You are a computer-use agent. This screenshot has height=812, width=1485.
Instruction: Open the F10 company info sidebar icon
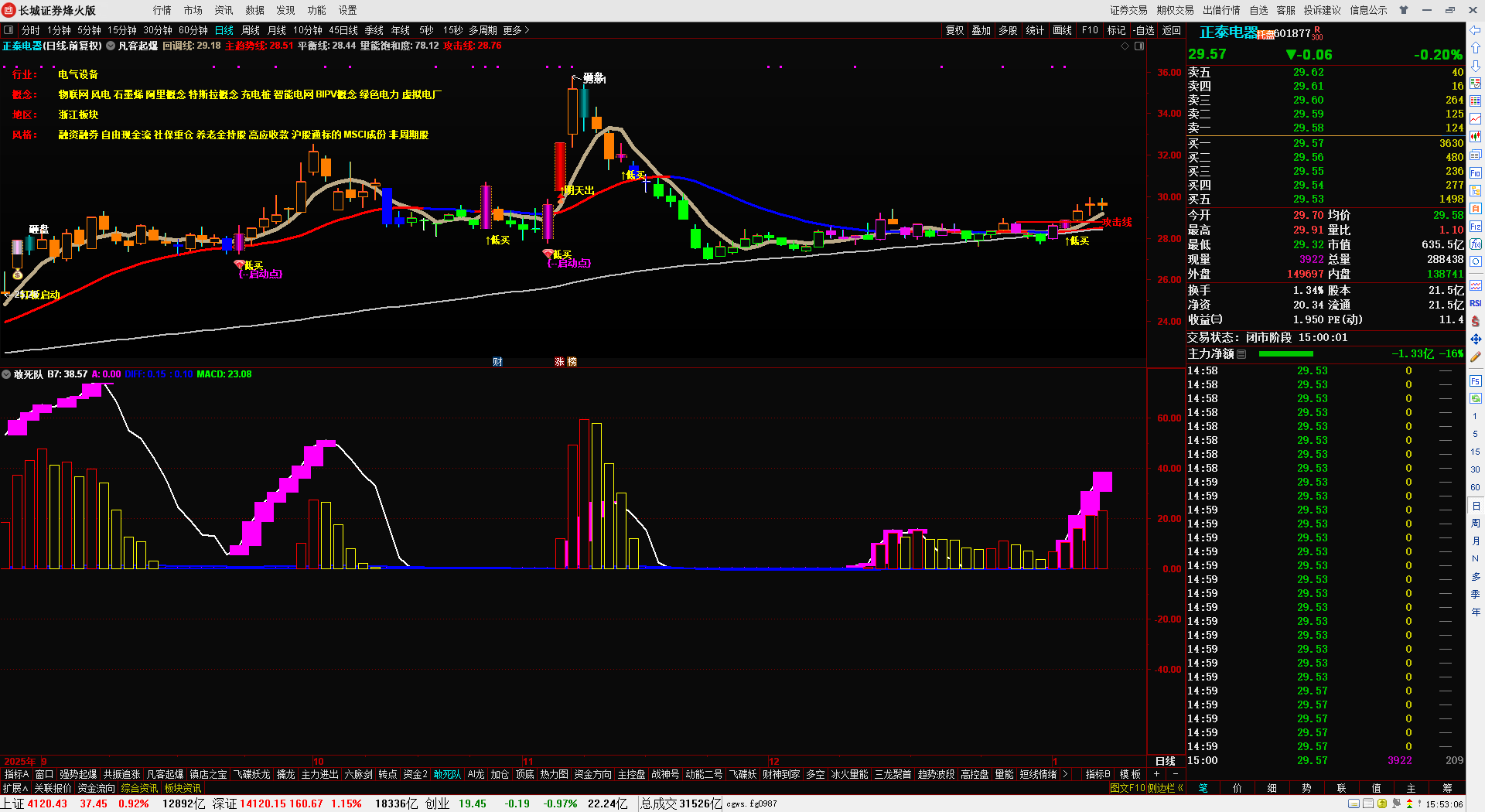(1475, 173)
